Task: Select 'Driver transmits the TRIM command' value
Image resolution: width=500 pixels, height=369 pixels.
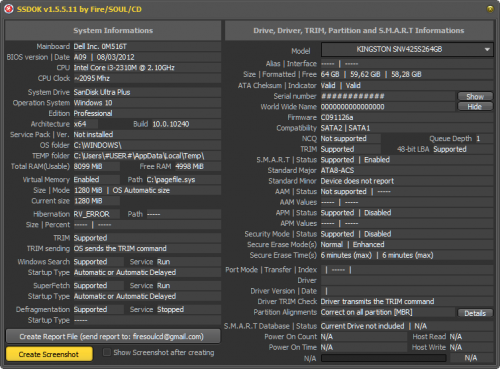Action: (x=377, y=301)
